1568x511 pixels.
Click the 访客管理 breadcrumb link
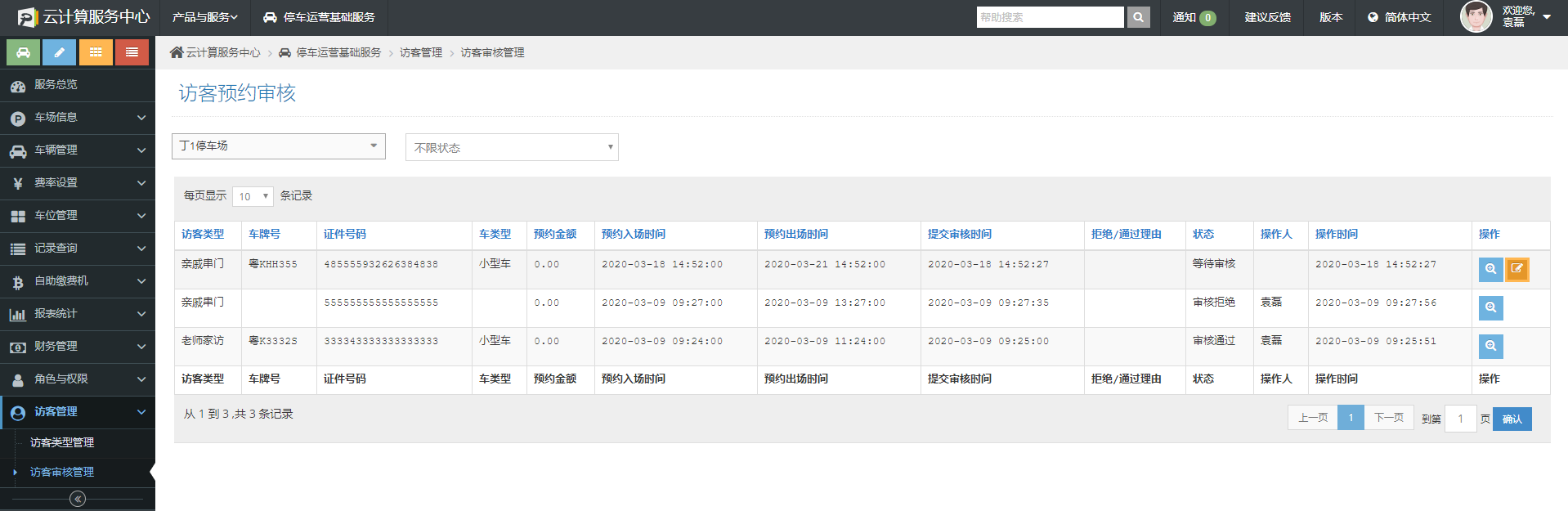tap(421, 52)
